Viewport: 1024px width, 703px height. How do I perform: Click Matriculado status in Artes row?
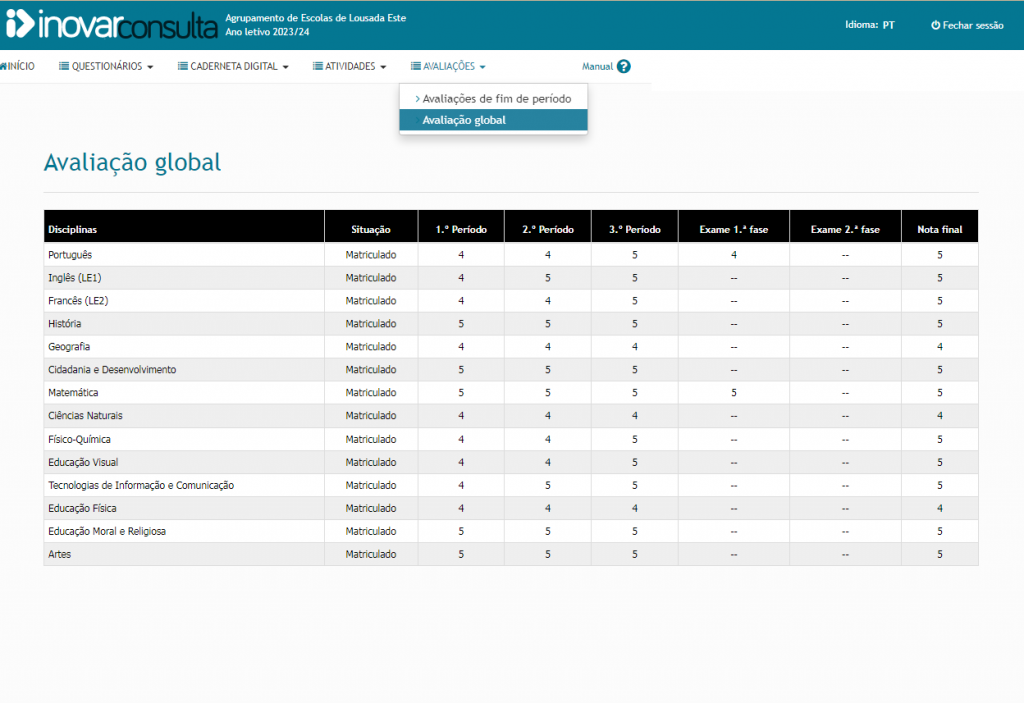pyautogui.click(x=371, y=554)
